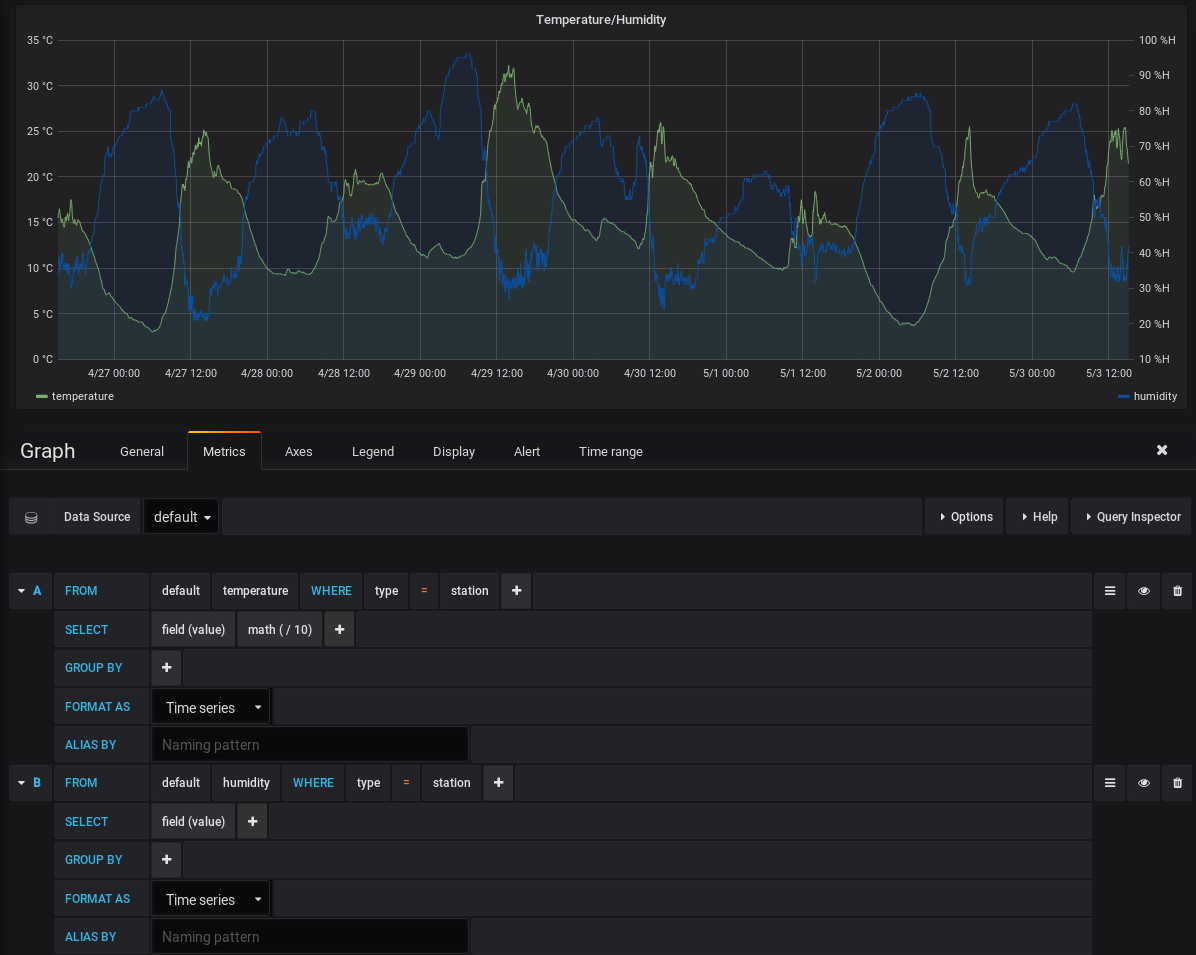Viewport: 1196px width, 955px height.
Task: Remove query B using the trash icon
Action: point(1177,783)
